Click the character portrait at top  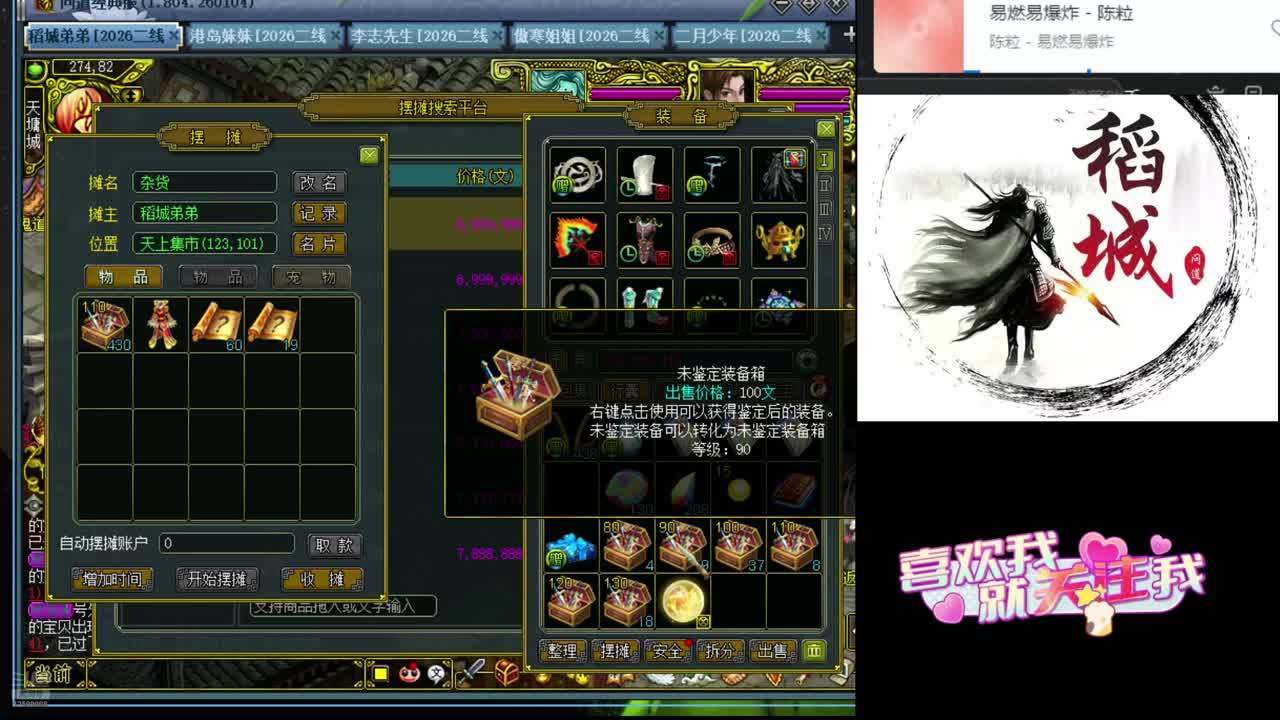coord(727,84)
